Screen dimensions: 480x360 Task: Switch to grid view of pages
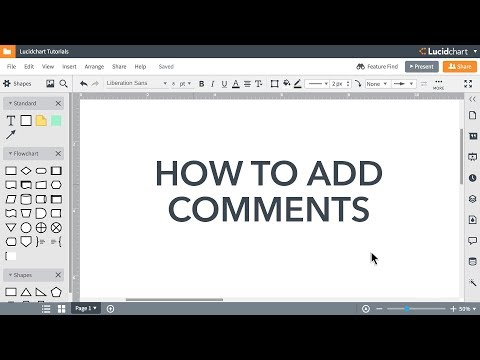pyautogui.click(x=61, y=309)
